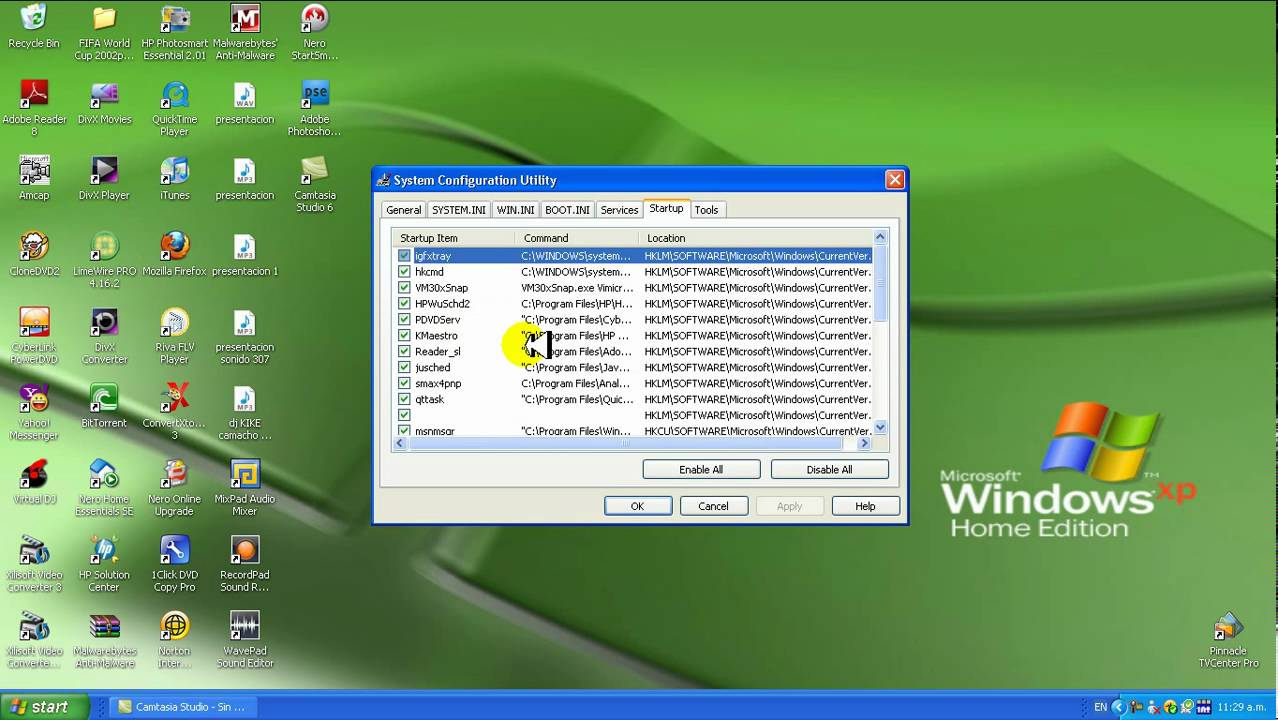Uncheck the Reader_sl startup item
Viewport: 1278px width, 720px height.
pos(404,352)
